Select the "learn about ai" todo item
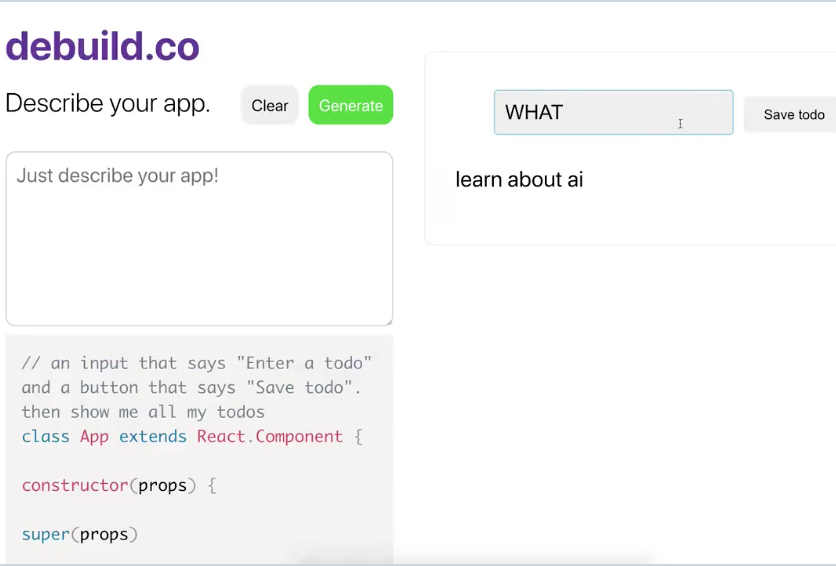Viewport: 836px width, 566px height. click(x=519, y=180)
